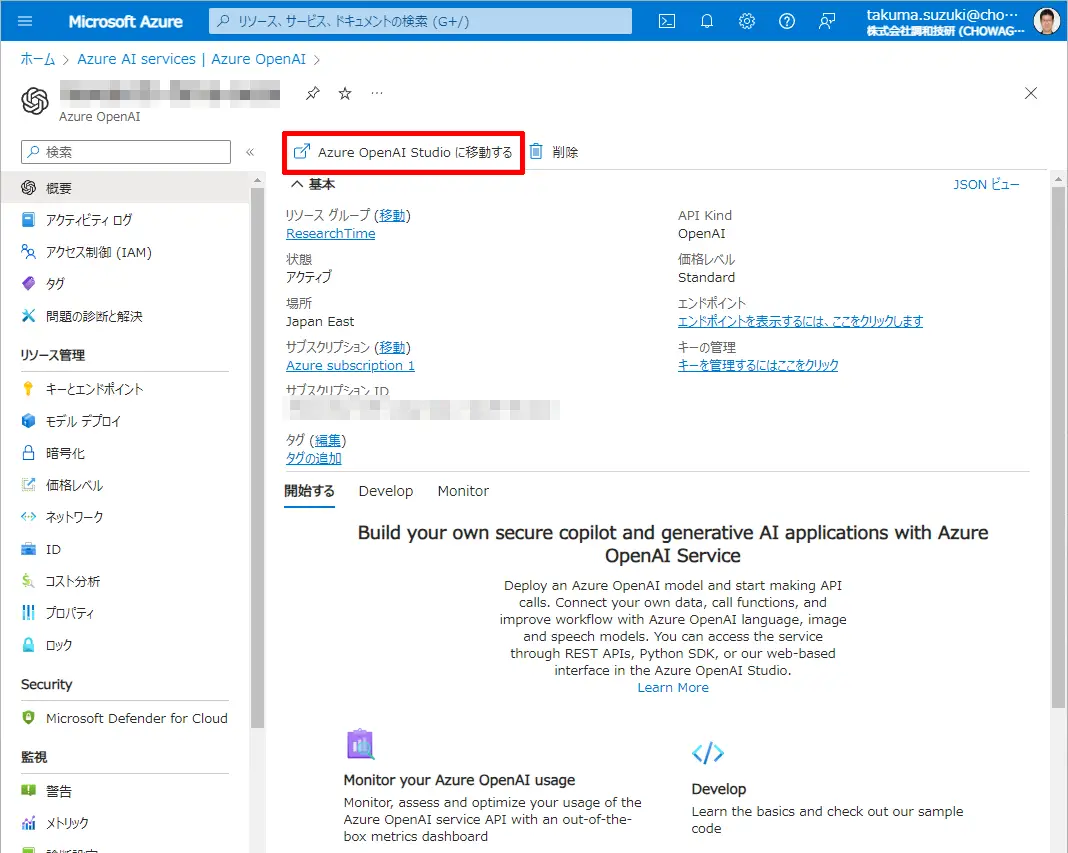Click the link to show the endpoint

point(800,321)
